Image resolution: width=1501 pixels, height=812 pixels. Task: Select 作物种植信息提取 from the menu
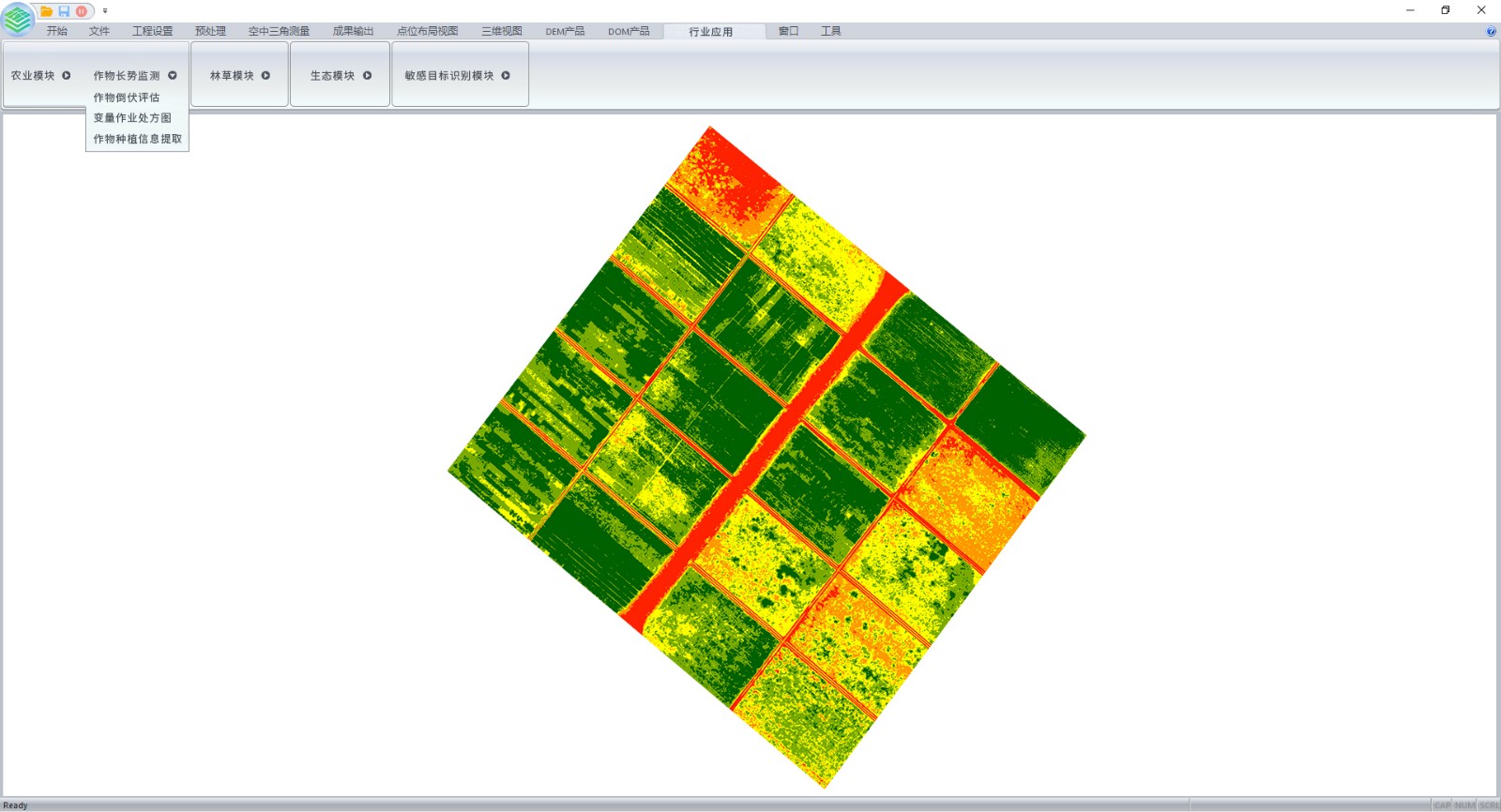(137, 139)
